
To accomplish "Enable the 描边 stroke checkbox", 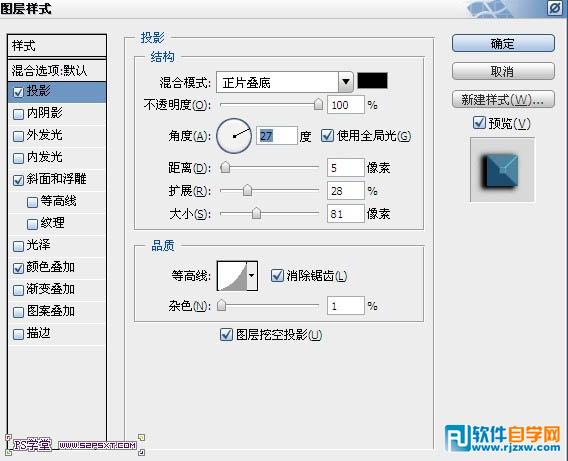I will point(18,334).
